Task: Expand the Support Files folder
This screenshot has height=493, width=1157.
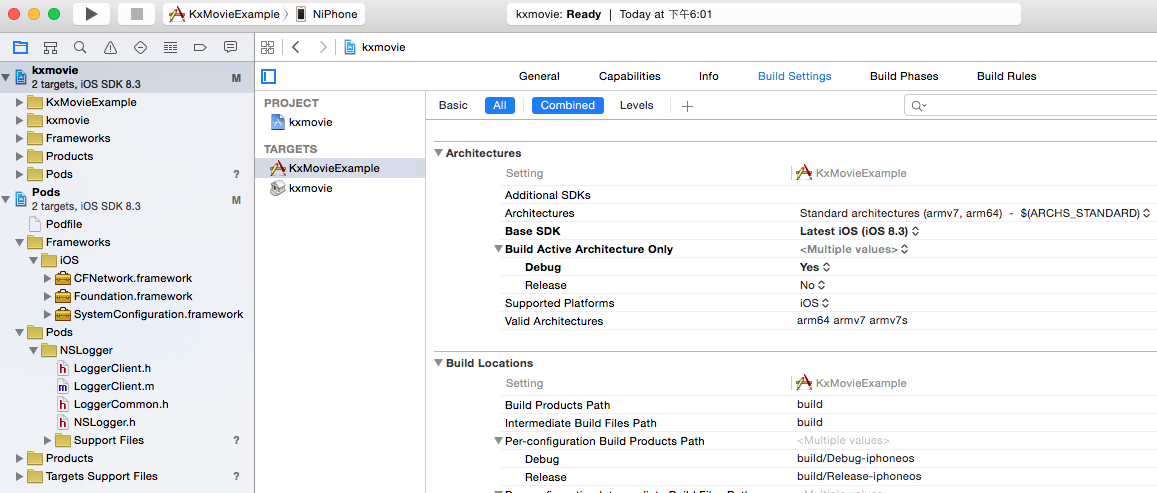Action: (x=48, y=440)
